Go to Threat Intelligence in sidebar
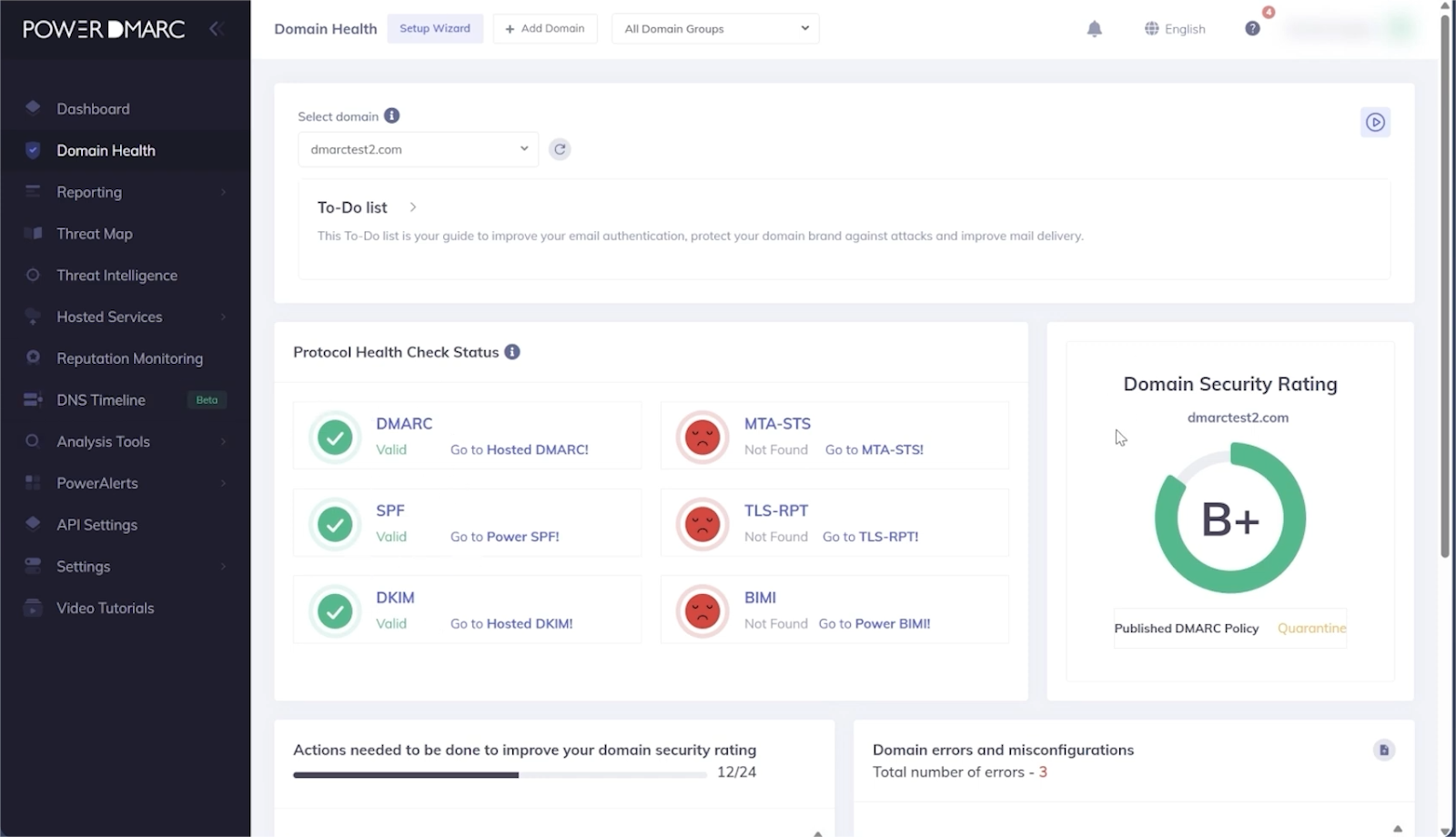This screenshot has height=837, width=1456. [116, 276]
